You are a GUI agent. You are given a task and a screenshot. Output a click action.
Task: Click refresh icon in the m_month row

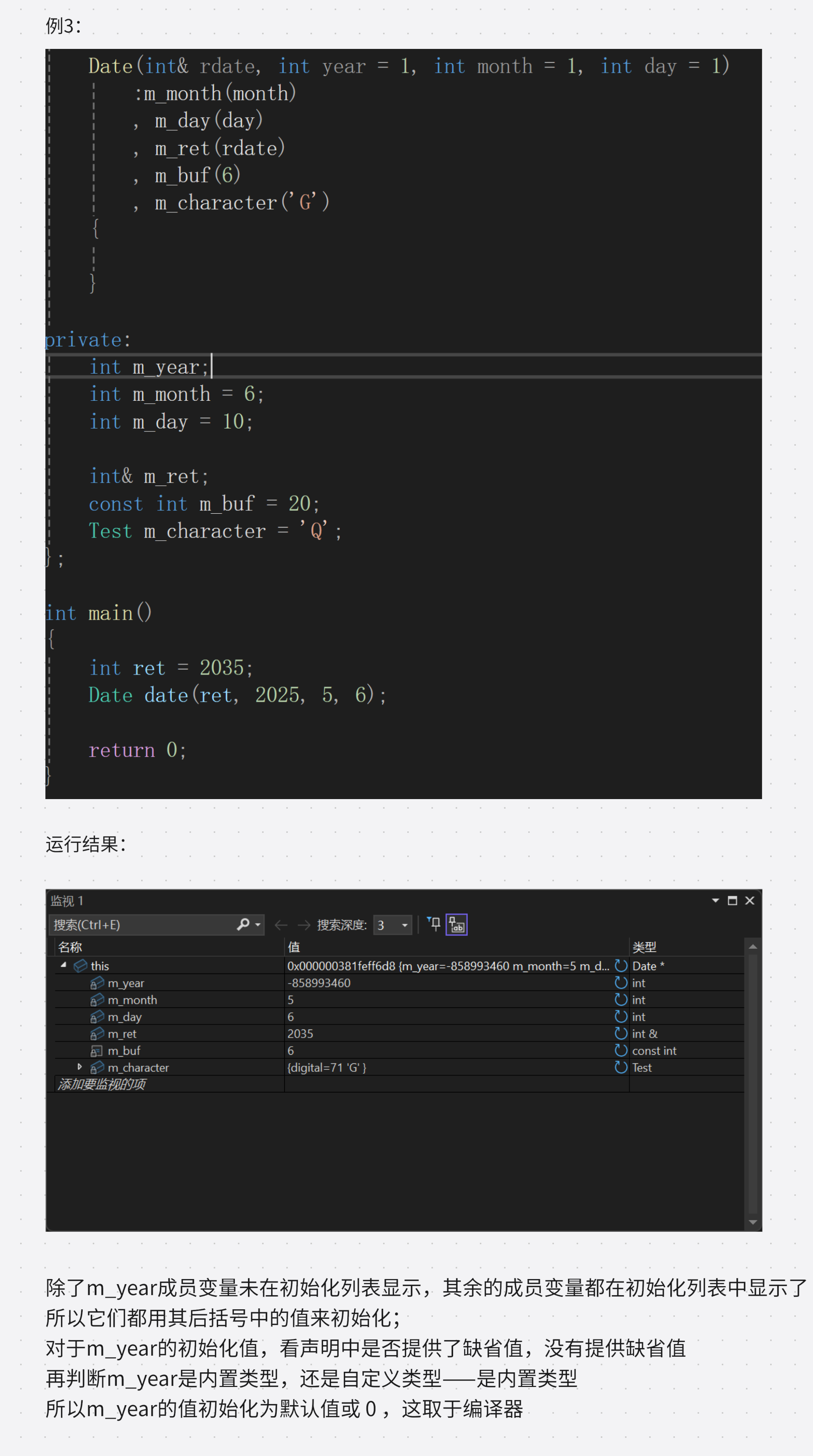pos(621,999)
